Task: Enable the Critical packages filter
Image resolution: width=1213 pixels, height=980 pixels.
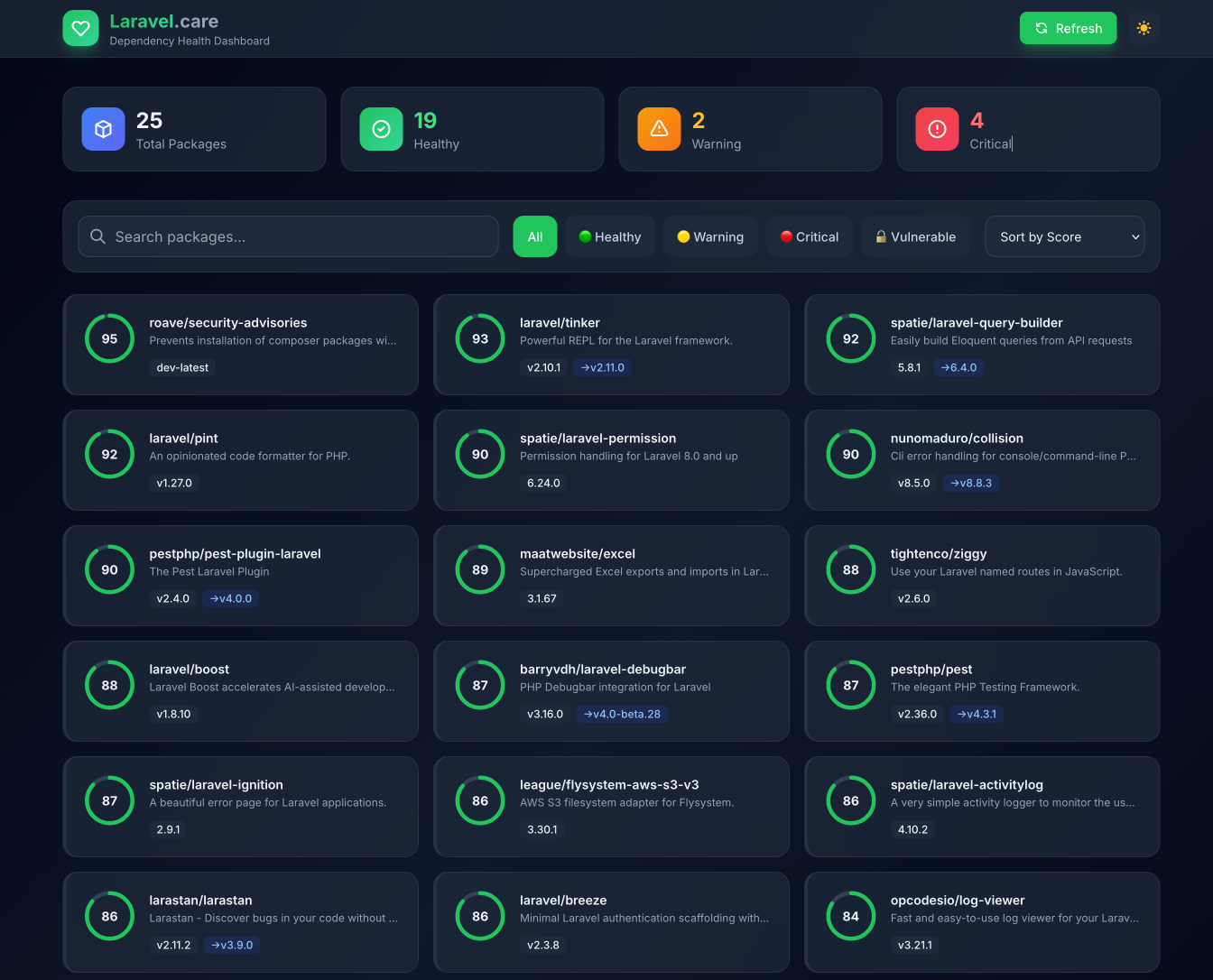Action: point(809,236)
